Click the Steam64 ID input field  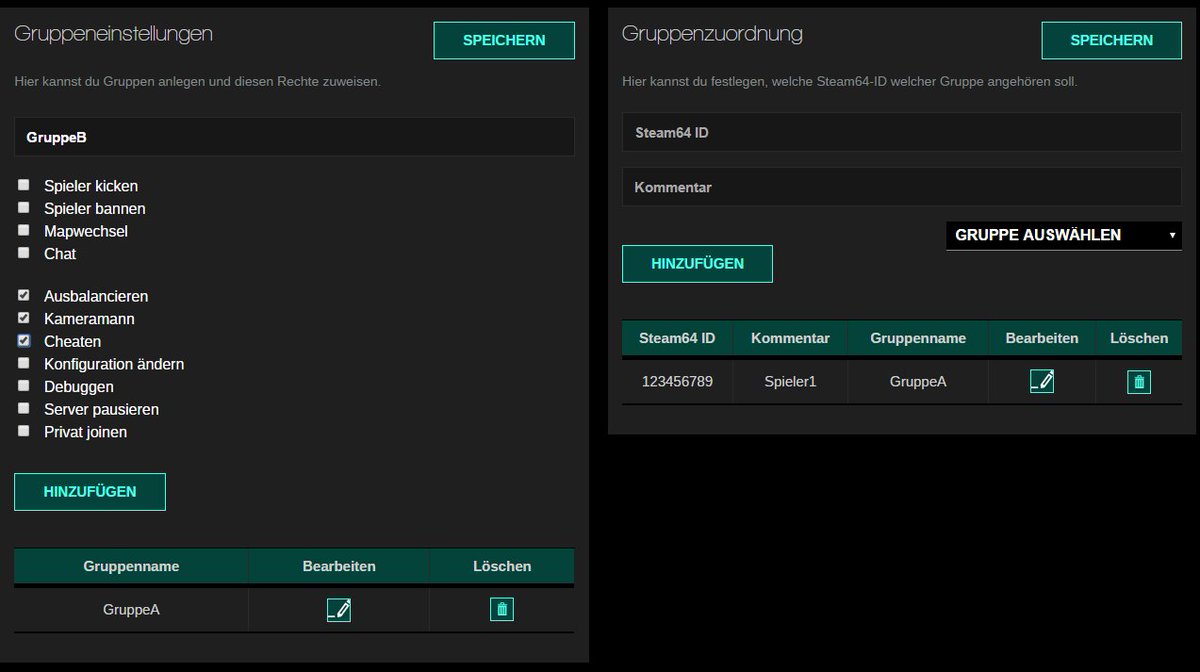coord(900,131)
